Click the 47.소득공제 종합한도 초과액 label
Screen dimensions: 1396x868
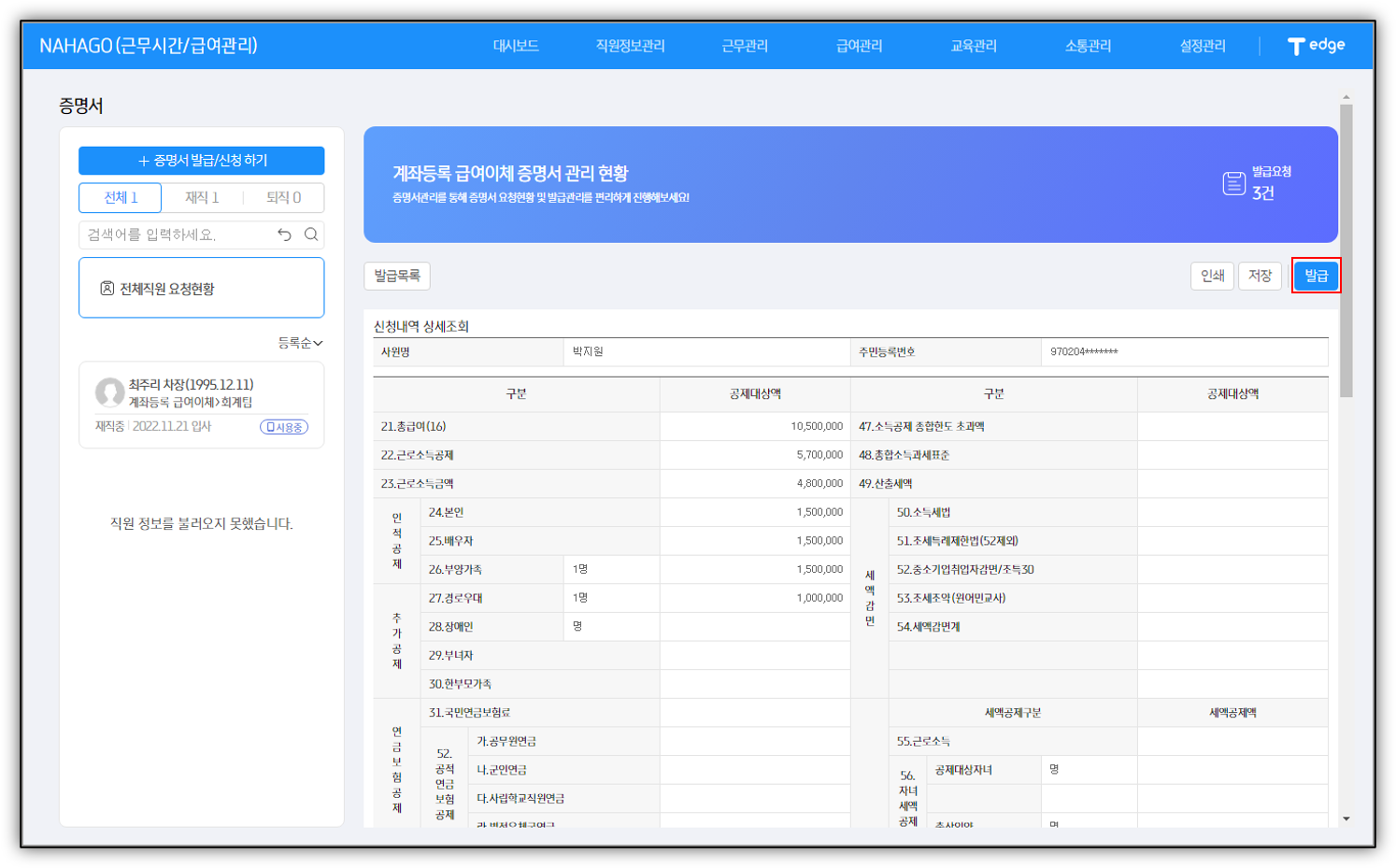(x=921, y=427)
